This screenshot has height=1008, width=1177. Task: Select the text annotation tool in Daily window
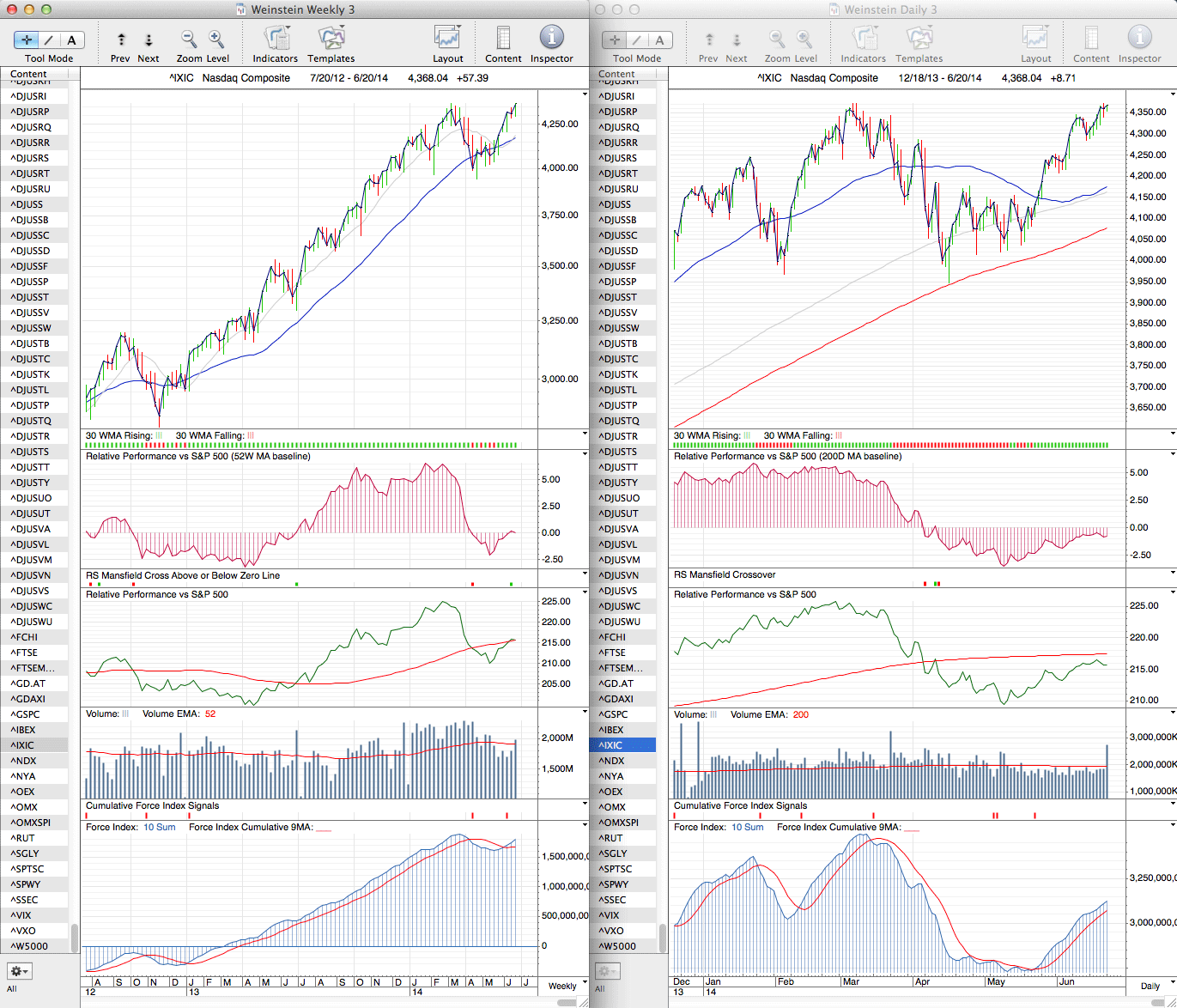pos(660,39)
